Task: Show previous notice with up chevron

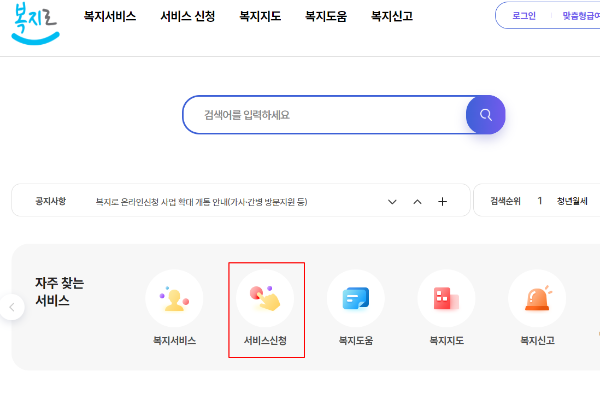Action: [417, 202]
